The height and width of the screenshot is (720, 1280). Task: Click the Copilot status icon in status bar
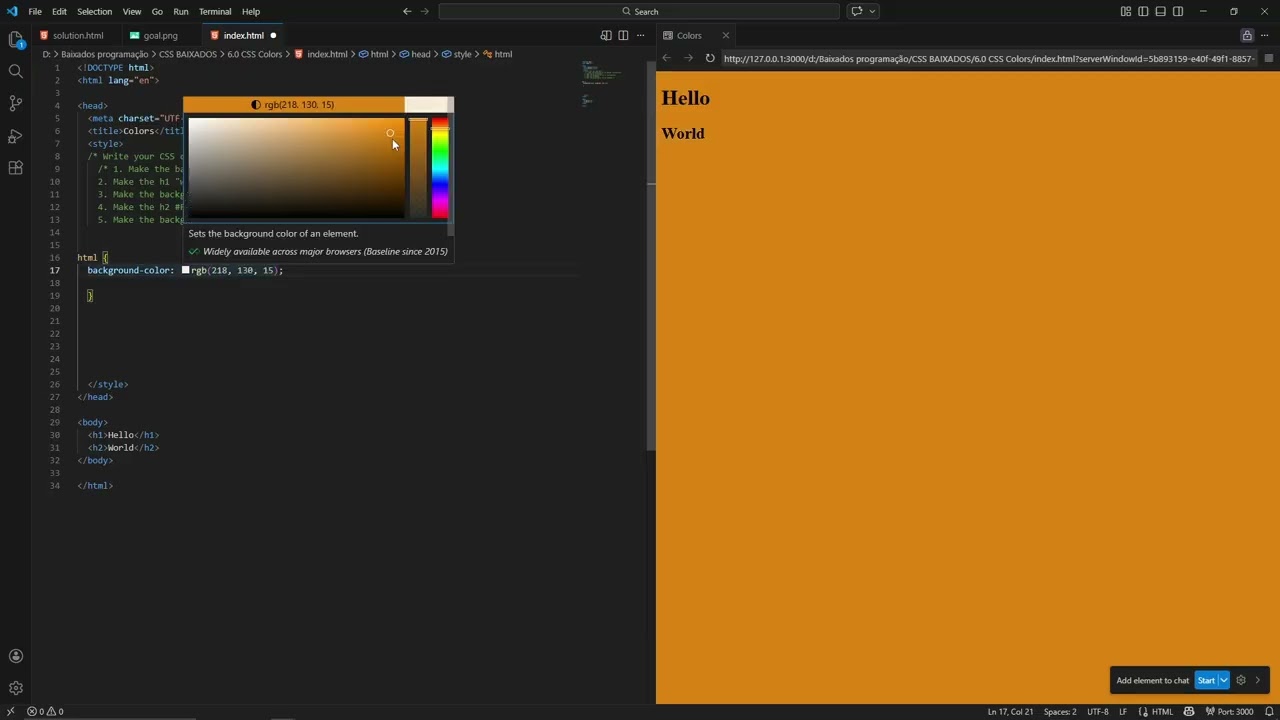1189,712
